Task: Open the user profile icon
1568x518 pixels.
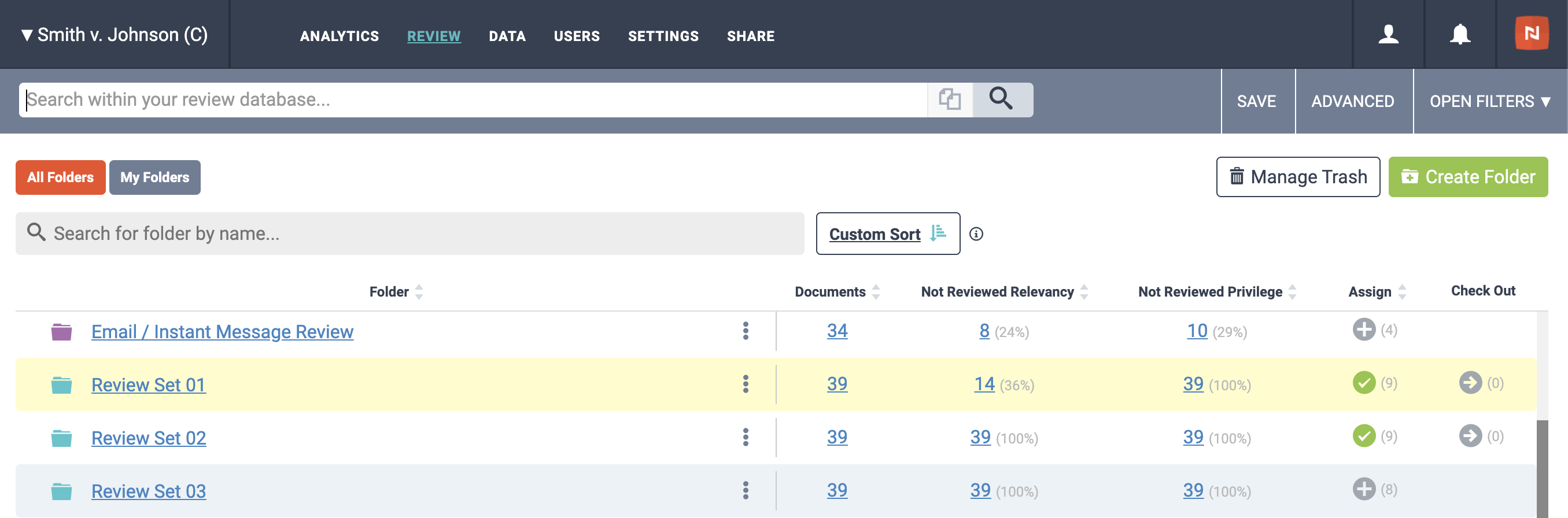Action: pos(1389,34)
